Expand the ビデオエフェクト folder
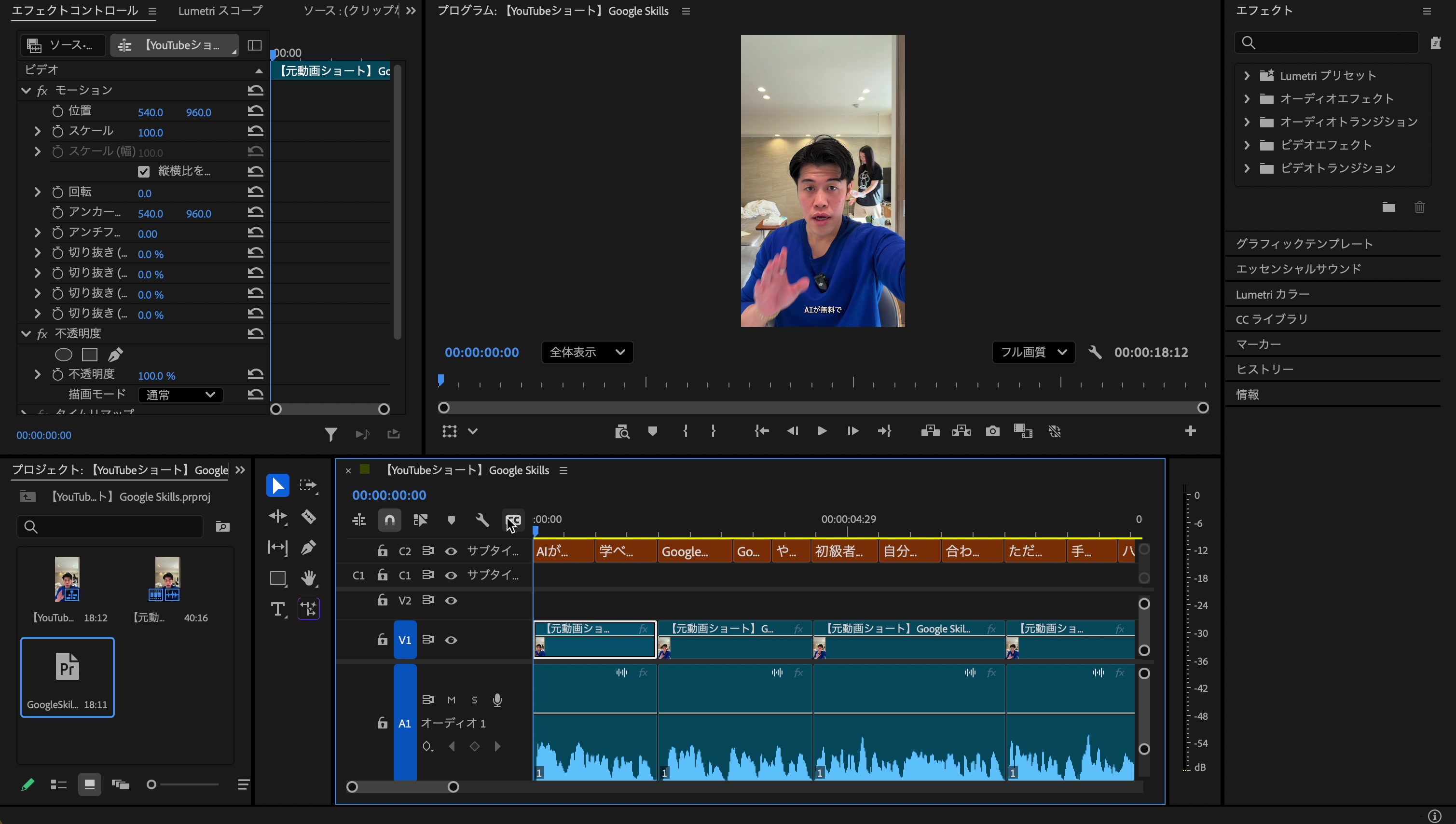1456x824 pixels. (x=1247, y=145)
